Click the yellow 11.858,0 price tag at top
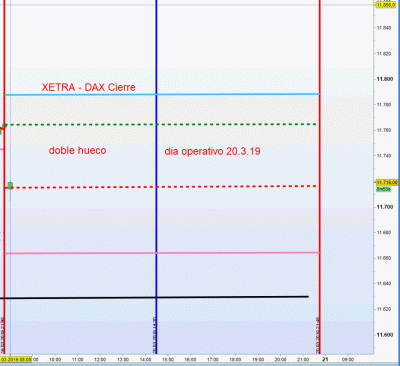This screenshot has height=366, width=400. pos(386,5)
